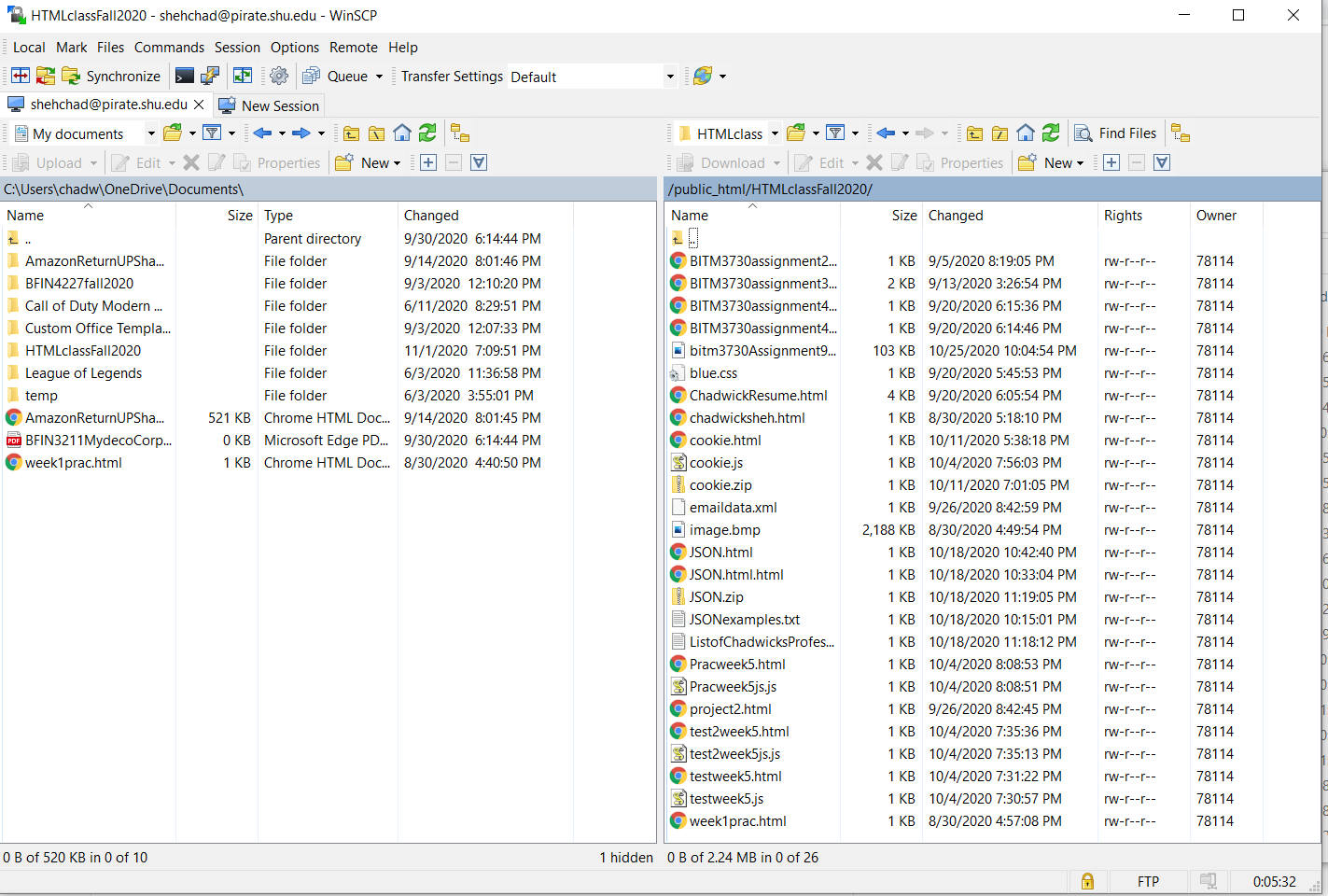Viewport: 1328px width, 896px height.
Task: Switch to the New Session tab
Action: point(270,105)
